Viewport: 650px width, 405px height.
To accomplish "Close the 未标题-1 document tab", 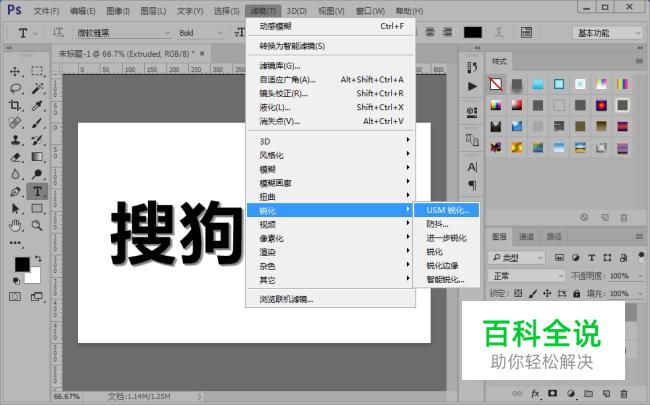I will tap(202, 53).
